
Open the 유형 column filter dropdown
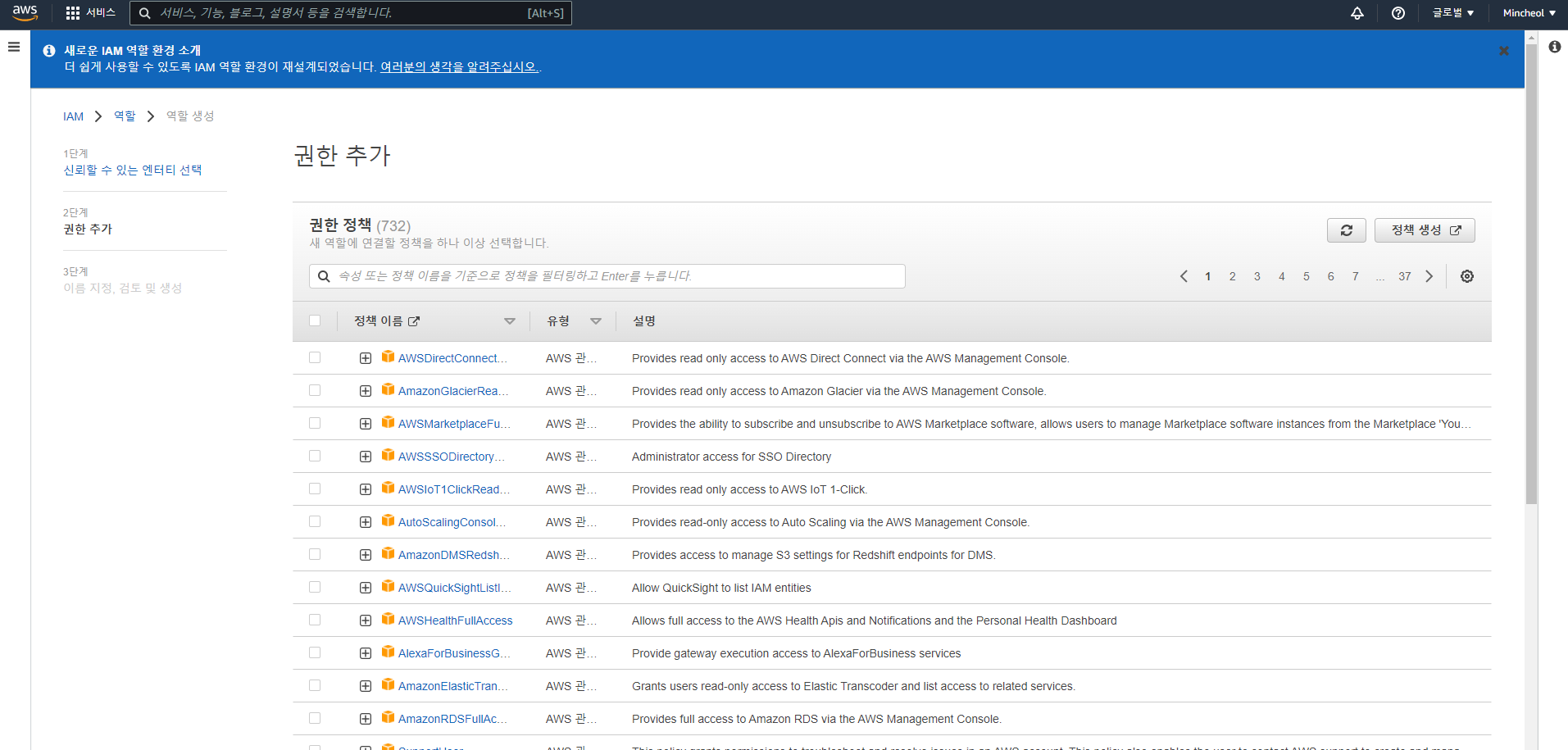[596, 321]
